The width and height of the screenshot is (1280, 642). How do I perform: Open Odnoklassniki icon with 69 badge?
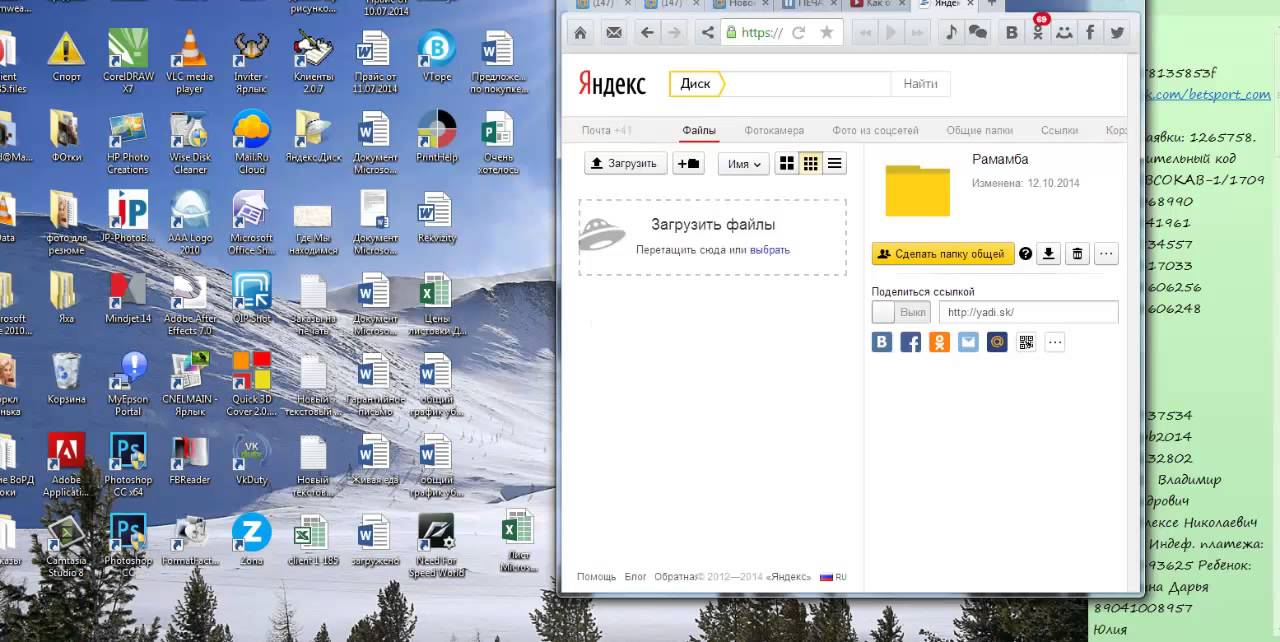[x=1038, y=32]
